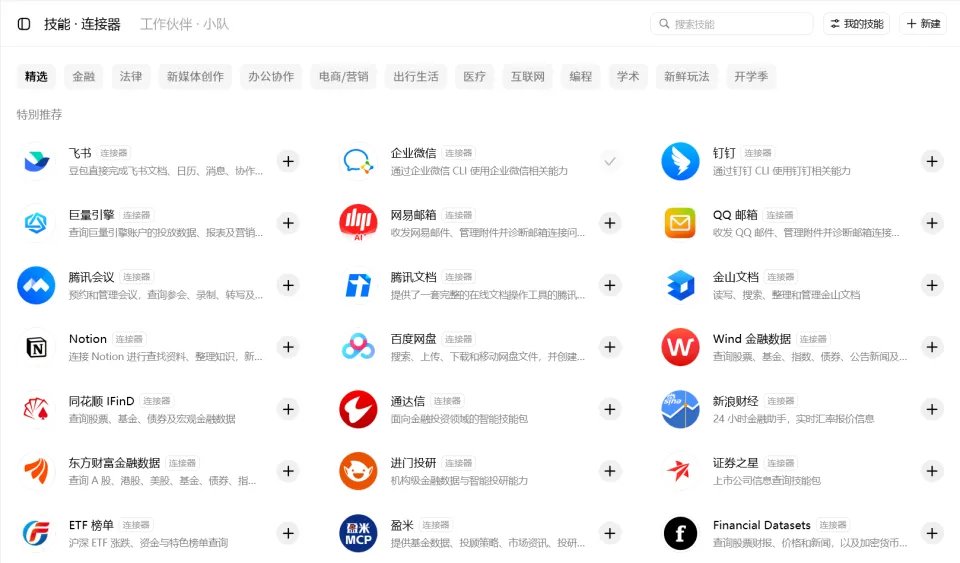The width and height of the screenshot is (960, 563).
Task: Switch to the 电商/营销 category tab
Action: 343,76
